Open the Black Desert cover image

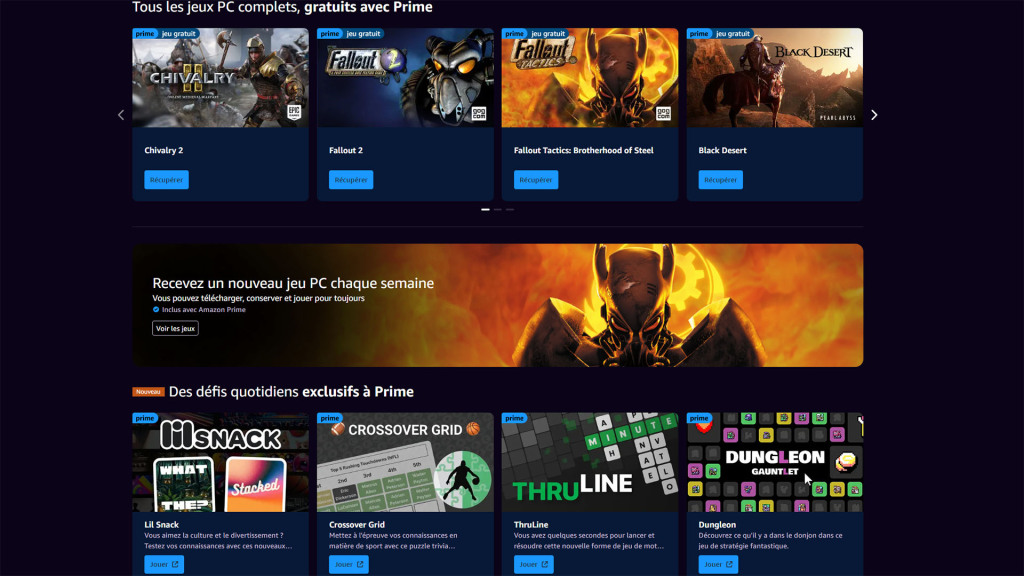point(775,78)
